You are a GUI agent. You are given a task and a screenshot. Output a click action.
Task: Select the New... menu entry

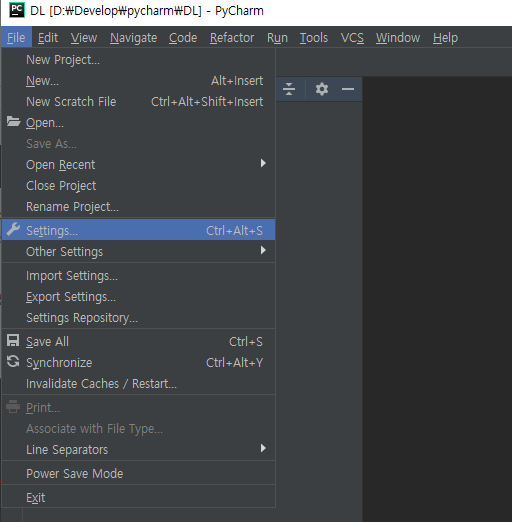(x=138, y=81)
